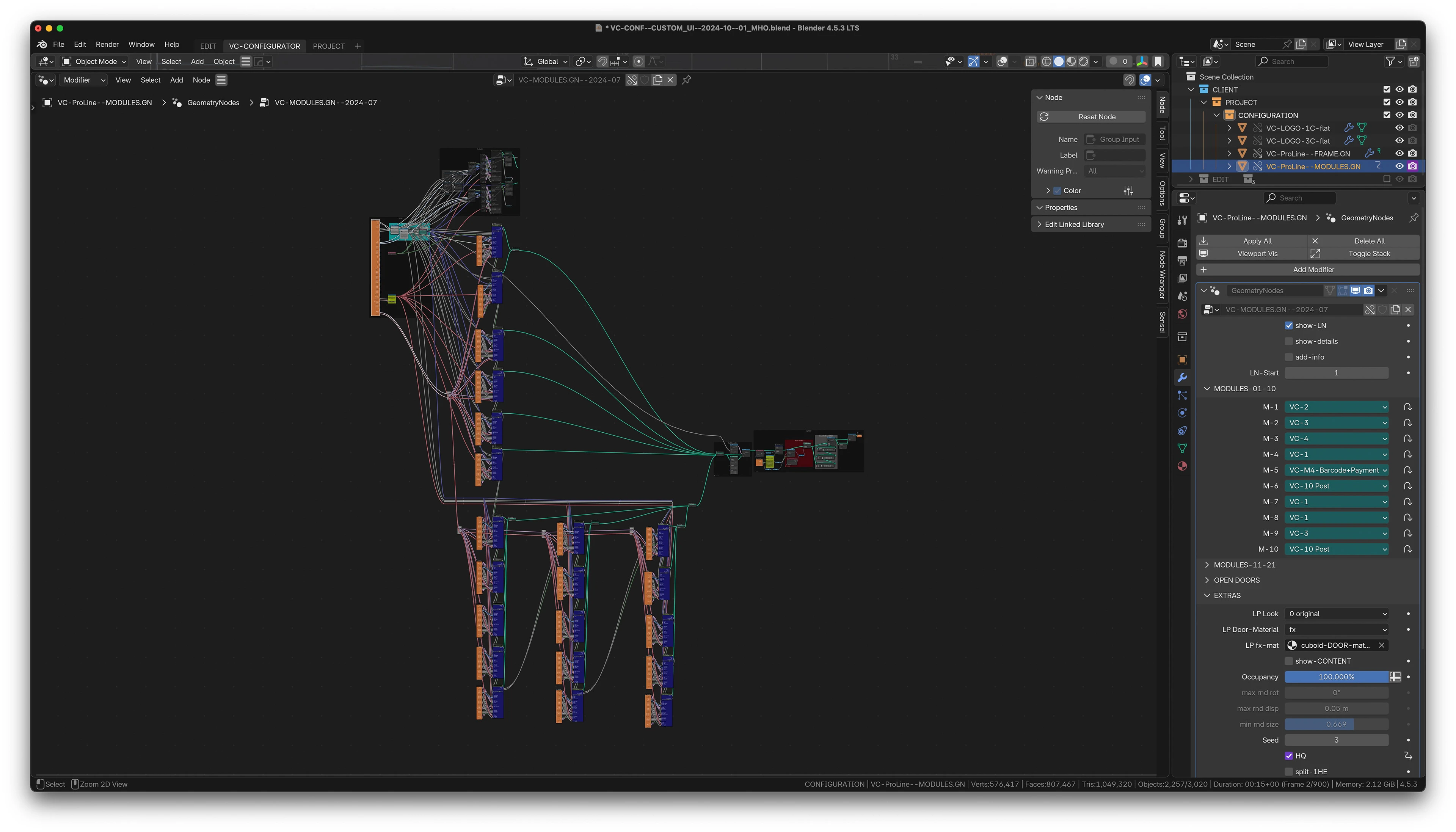Click the new collection icon in outliner
The width and height of the screenshot is (1456, 832).
coord(1414,61)
